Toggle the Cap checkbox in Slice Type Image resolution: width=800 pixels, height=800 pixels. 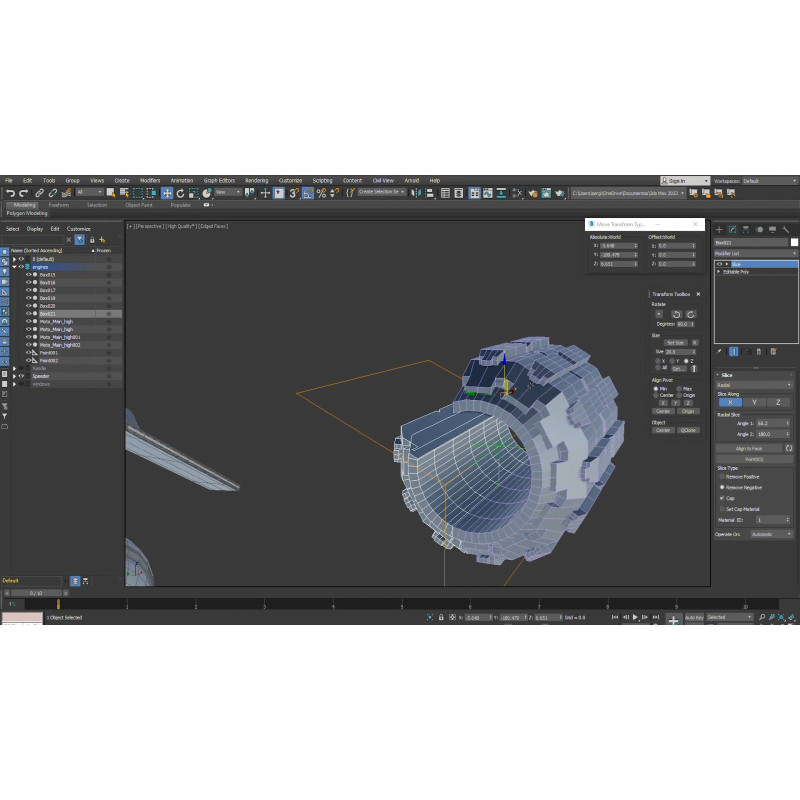[723, 497]
